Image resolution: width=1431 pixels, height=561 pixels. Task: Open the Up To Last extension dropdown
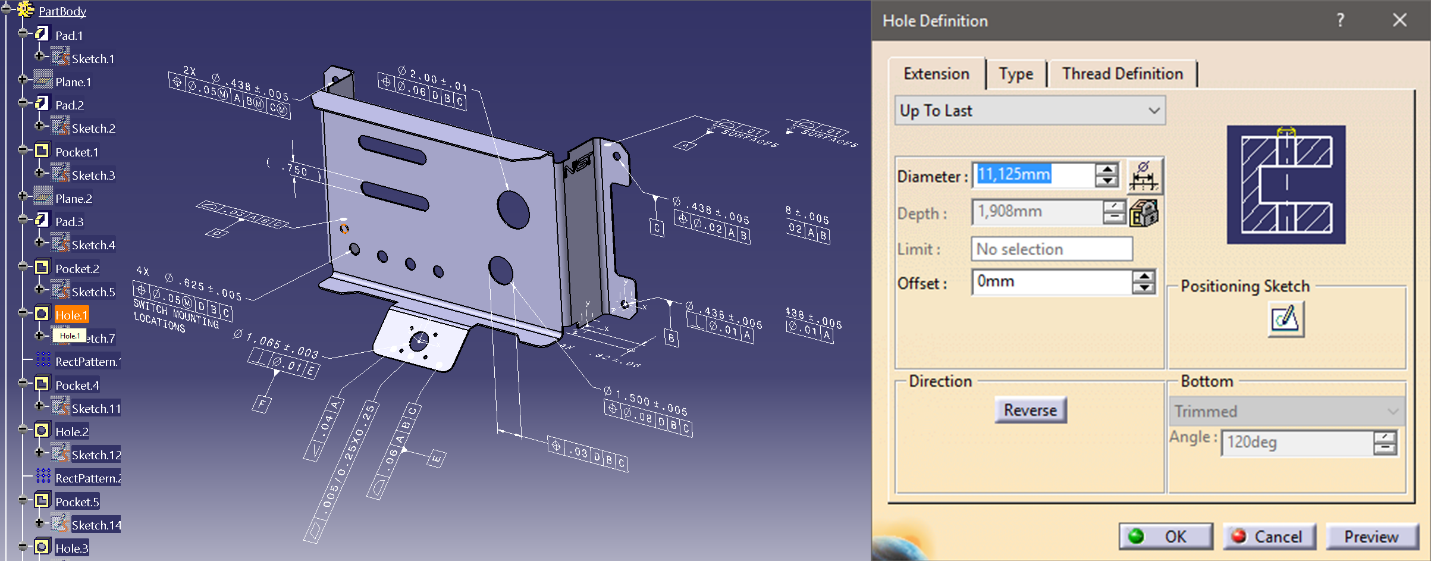[x=1030, y=110]
